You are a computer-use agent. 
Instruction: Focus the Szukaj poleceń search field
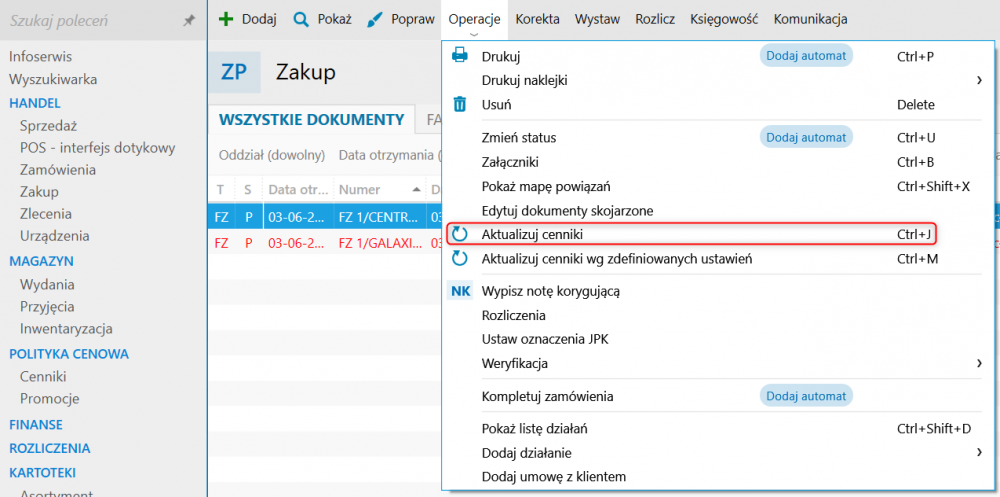[x=90, y=20]
